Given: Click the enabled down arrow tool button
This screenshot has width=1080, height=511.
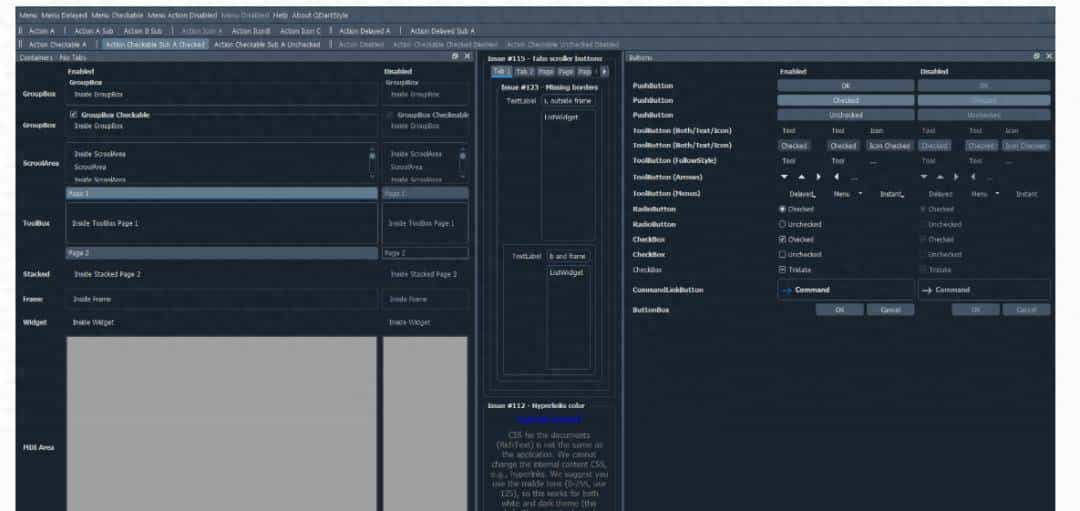Looking at the screenshot, I should coord(785,177).
